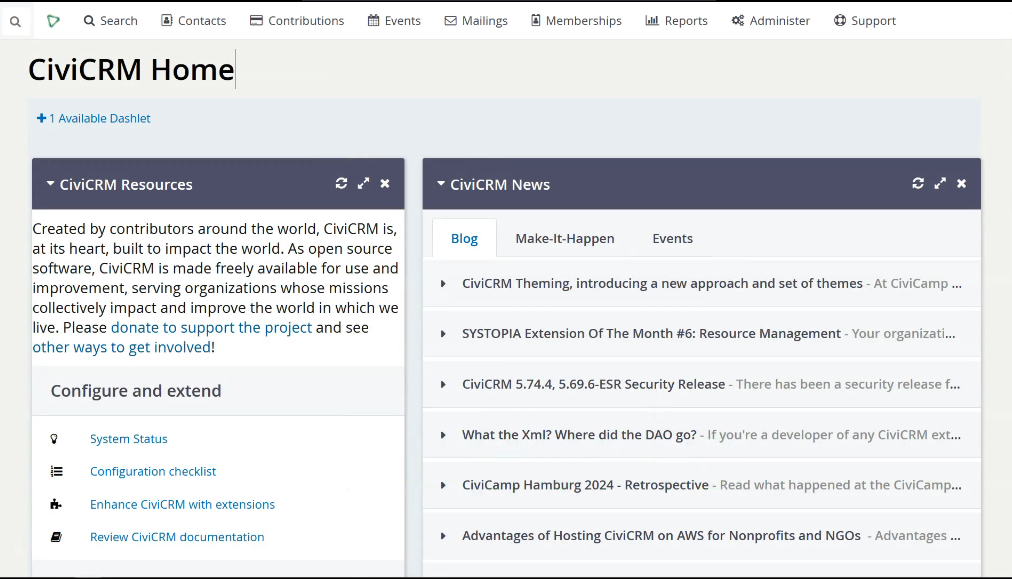Refresh the CiviCRM Resources dashlet
Image resolution: width=1012 pixels, height=579 pixels.
(x=341, y=183)
